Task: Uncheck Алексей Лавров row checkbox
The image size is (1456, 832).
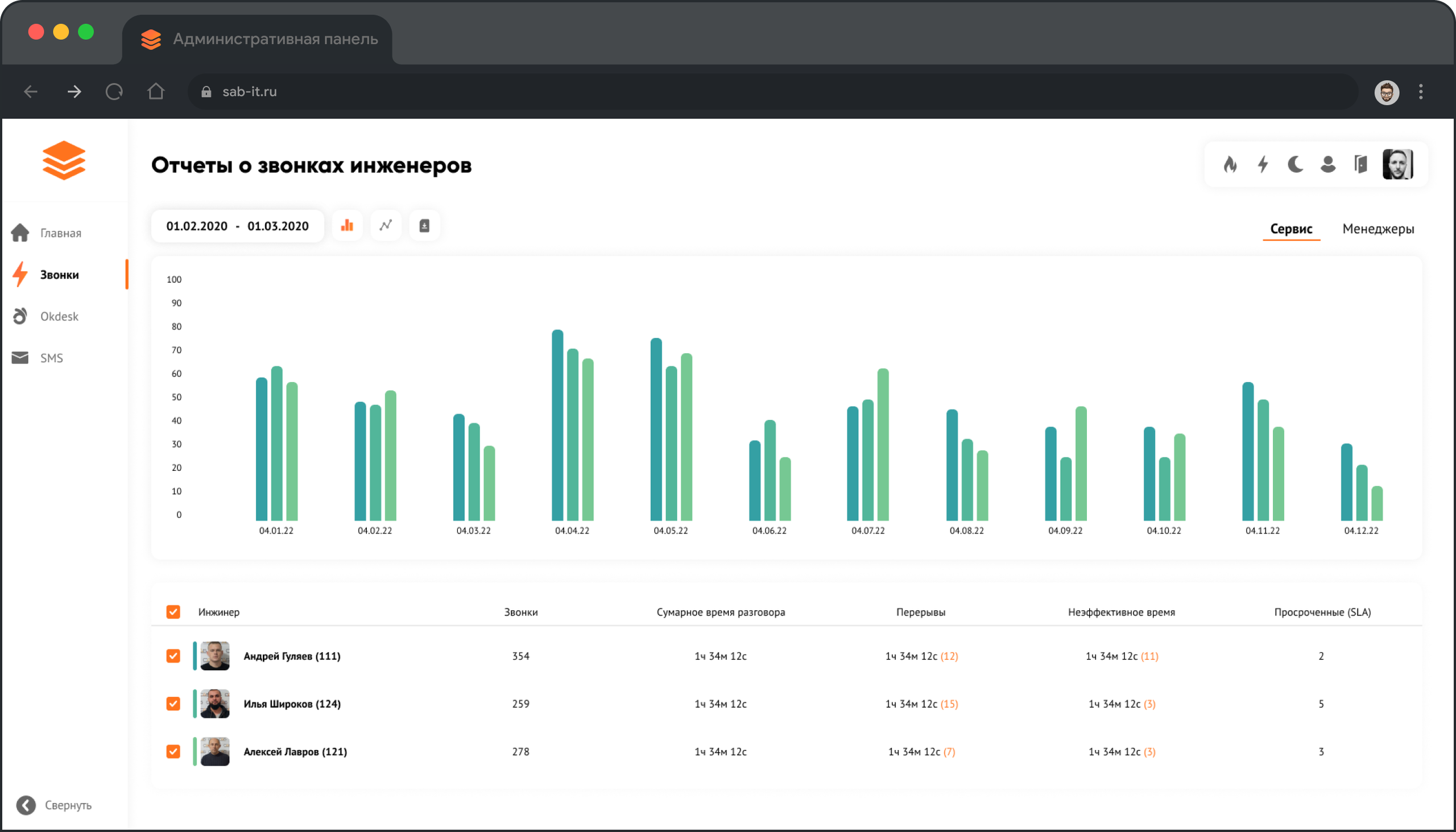Action: coord(173,751)
